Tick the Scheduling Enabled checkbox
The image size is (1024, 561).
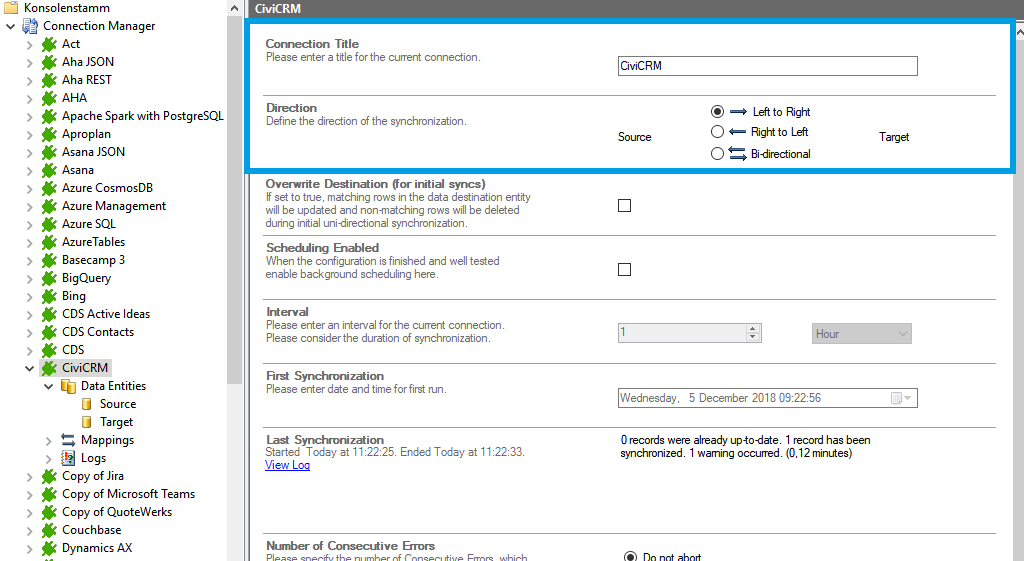[x=625, y=269]
